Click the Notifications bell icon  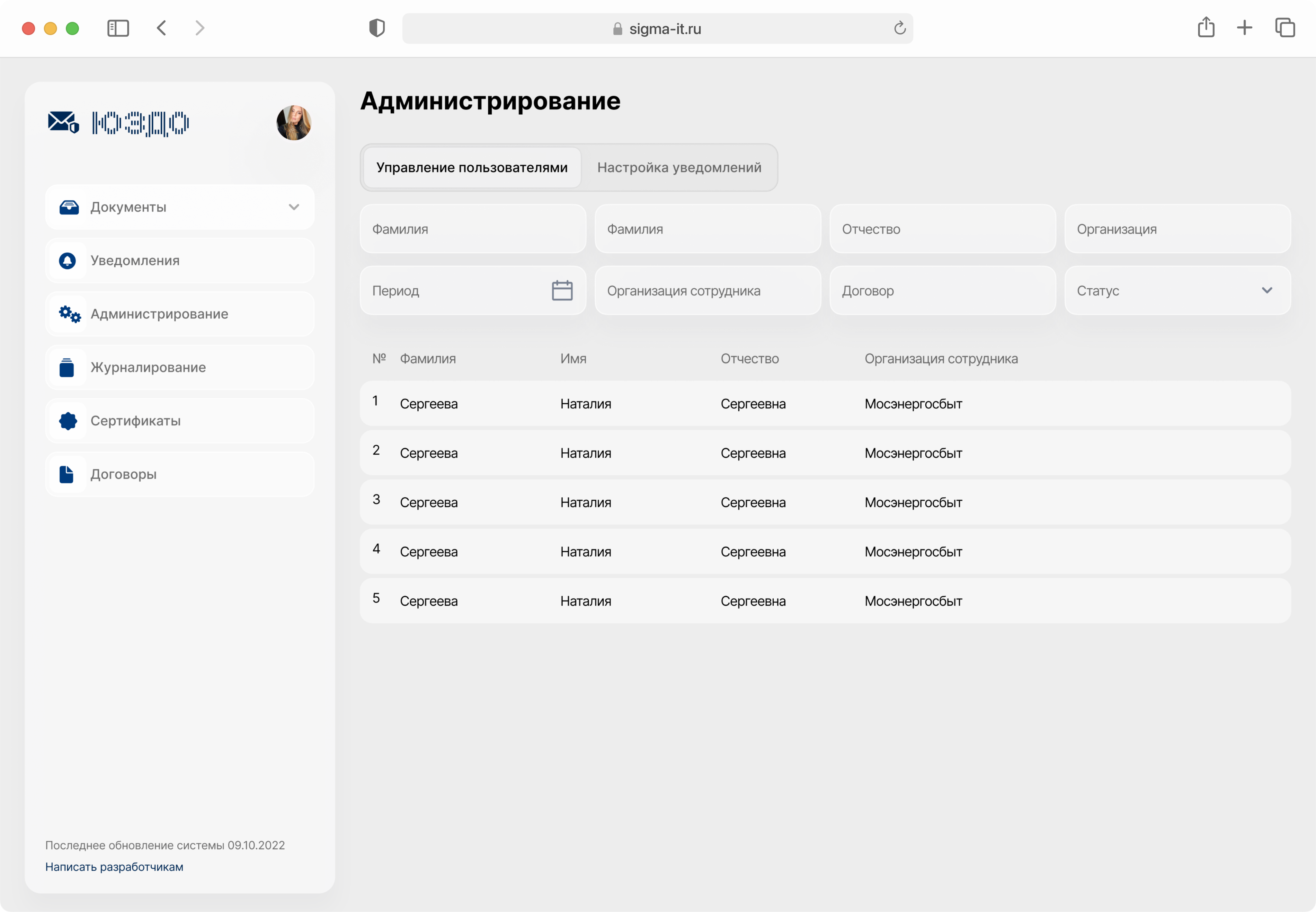[67, 260]
